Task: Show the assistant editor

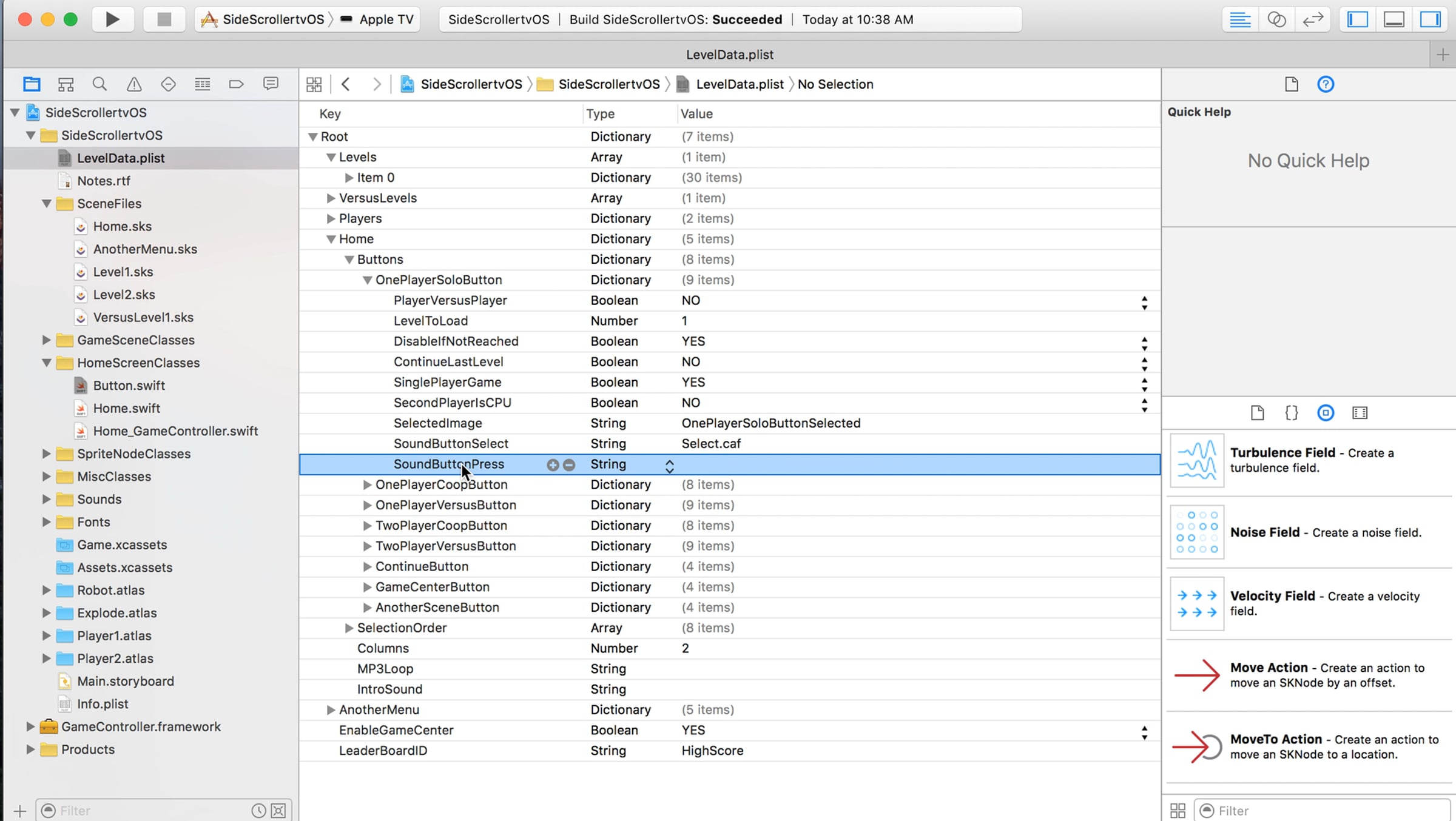Action: pos(1276,19)
